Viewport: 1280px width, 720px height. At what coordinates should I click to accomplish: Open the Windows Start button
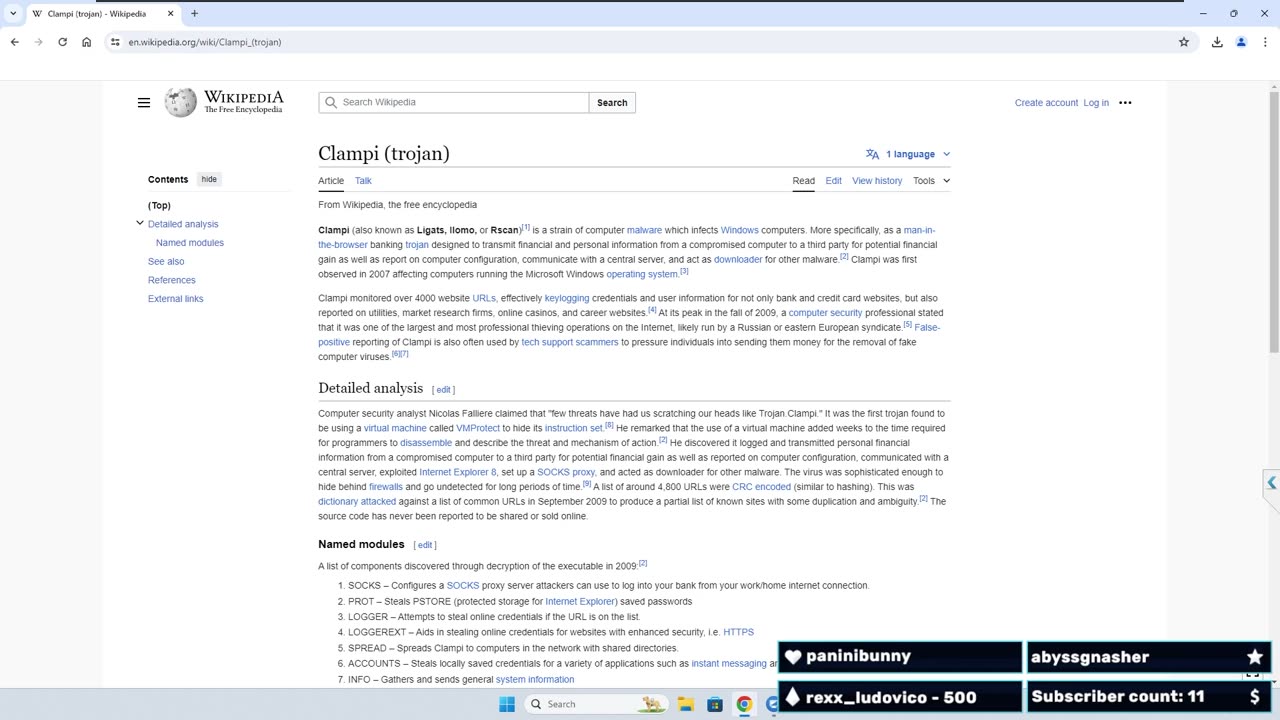pos(507,704)
